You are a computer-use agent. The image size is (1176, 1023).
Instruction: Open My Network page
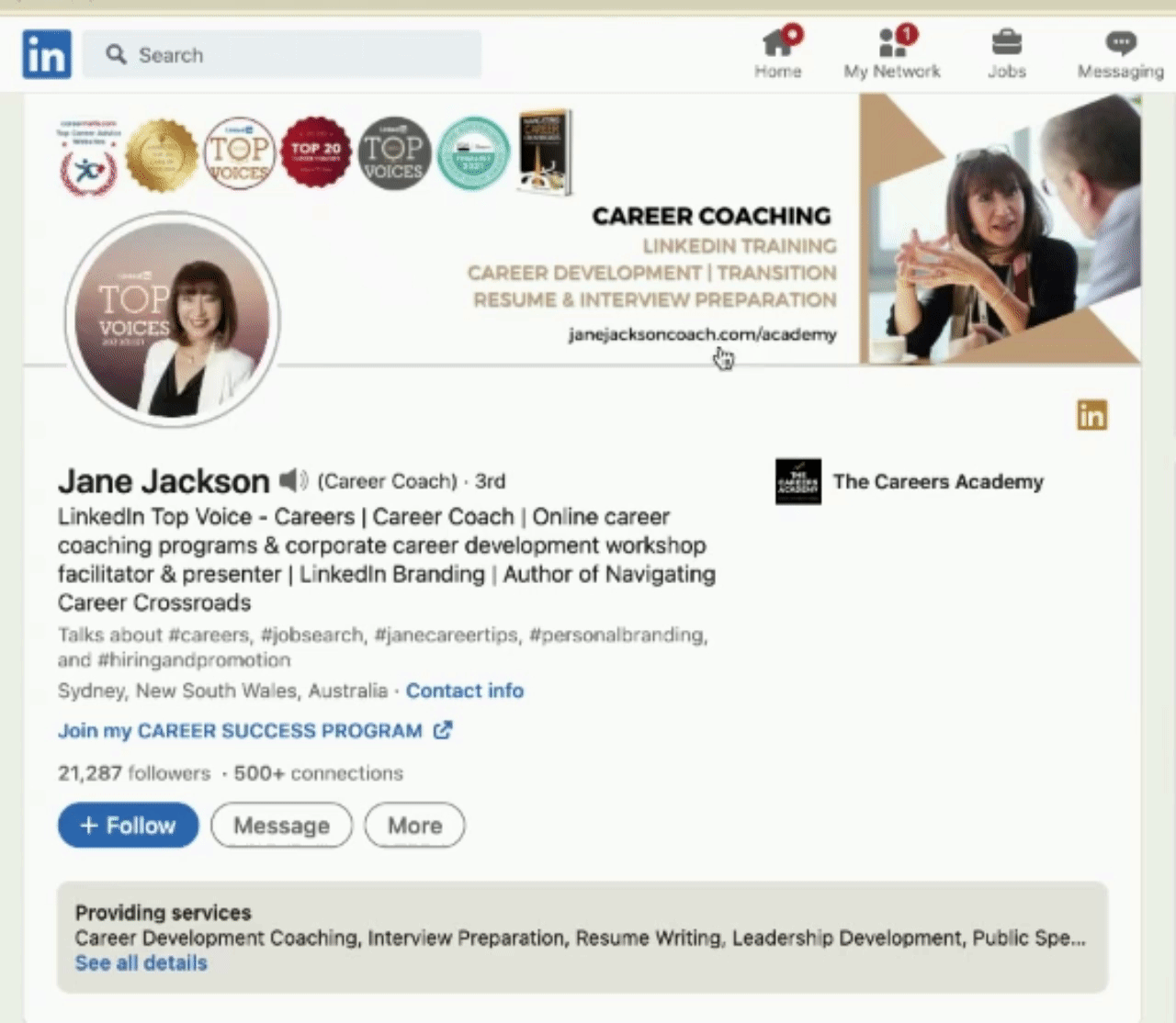click(892, 53)
